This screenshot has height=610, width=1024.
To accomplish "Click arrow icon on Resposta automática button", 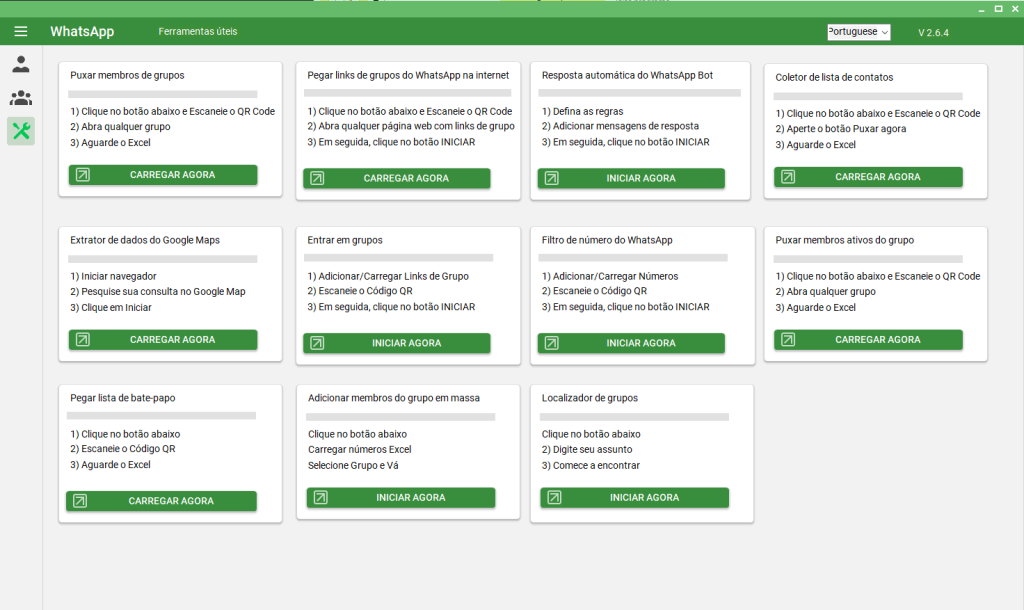I will [552, 178].
